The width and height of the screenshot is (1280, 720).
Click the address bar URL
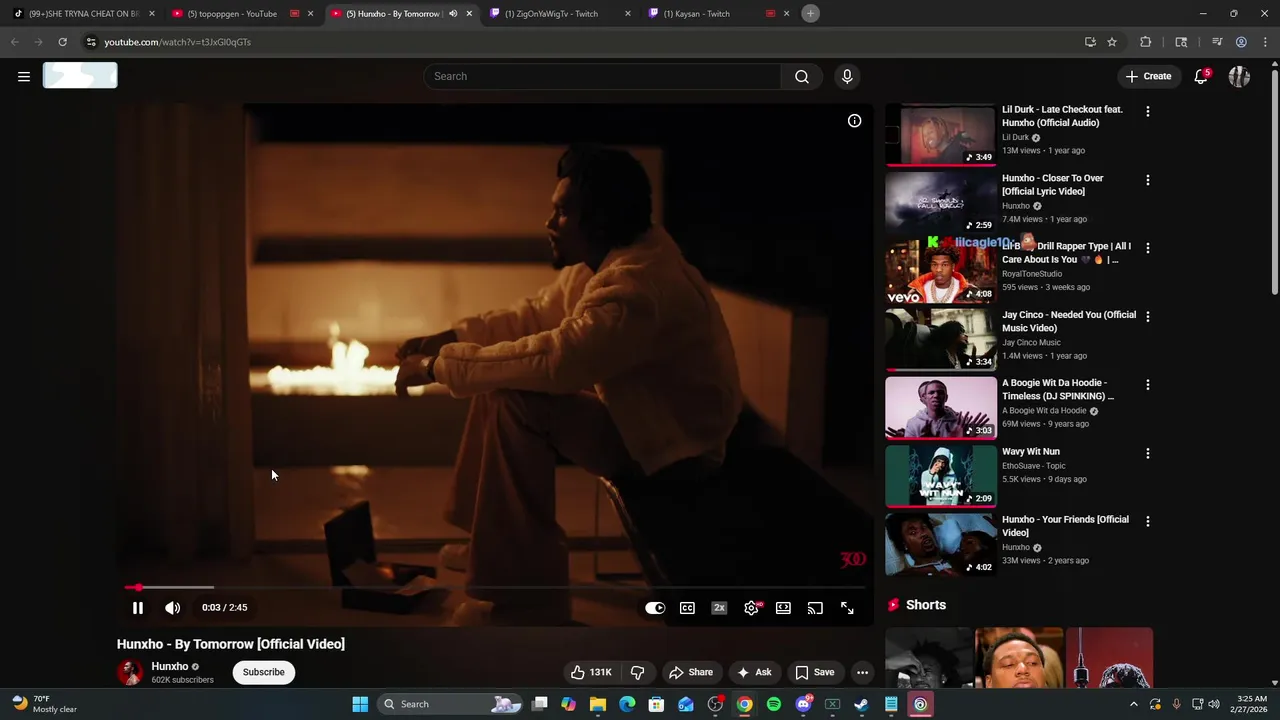click(x=177, y=42)
